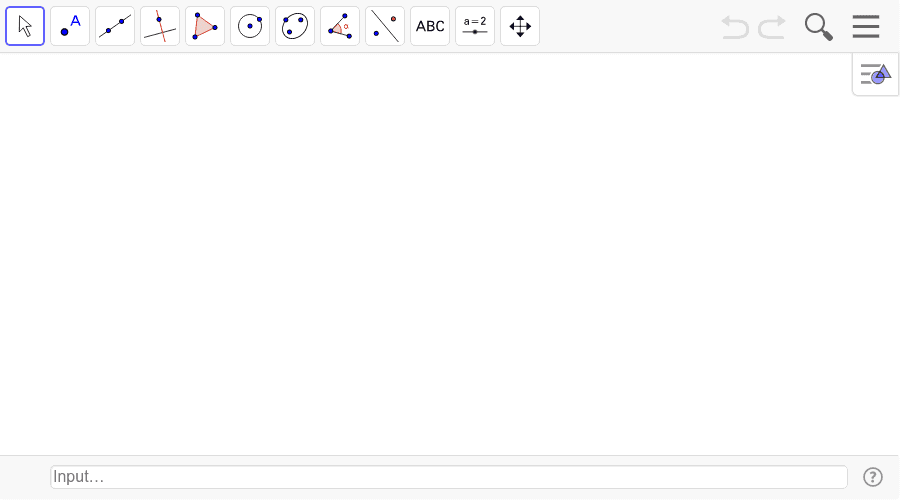Image resolution: width=900 pixels, height=500 pixels.
Task: Select the Angle measurement tool
Action: coord(340,26)
